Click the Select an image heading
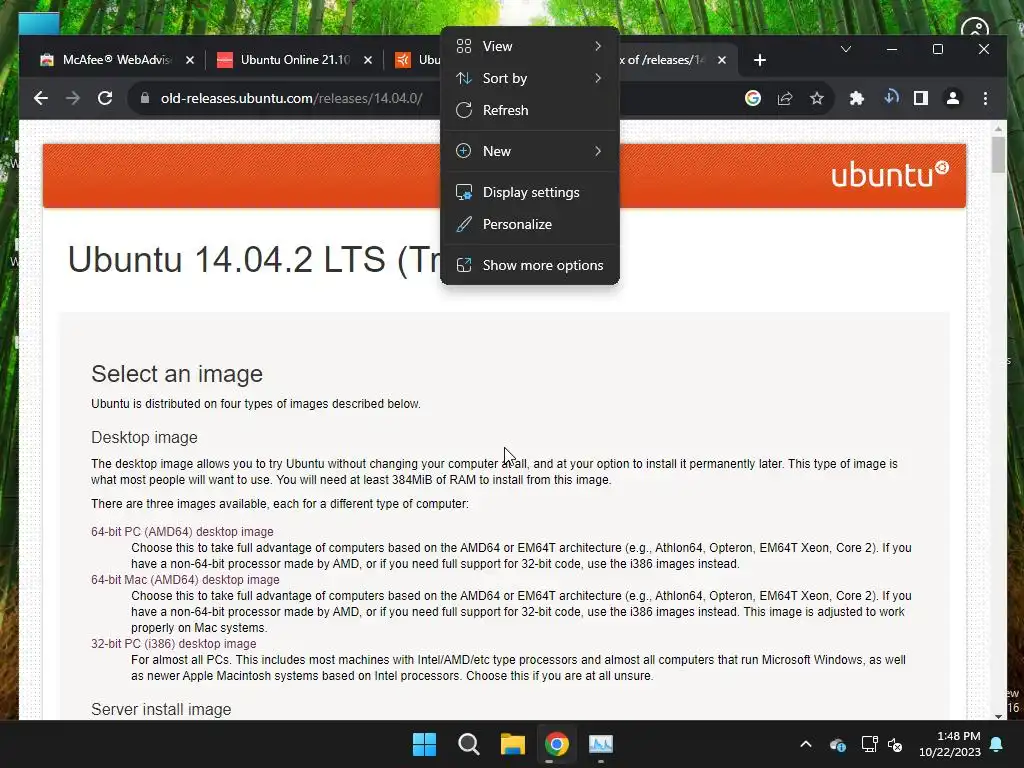Image resolution: width=1024 pixels, height=768 pixels. [x=177, y=374]
